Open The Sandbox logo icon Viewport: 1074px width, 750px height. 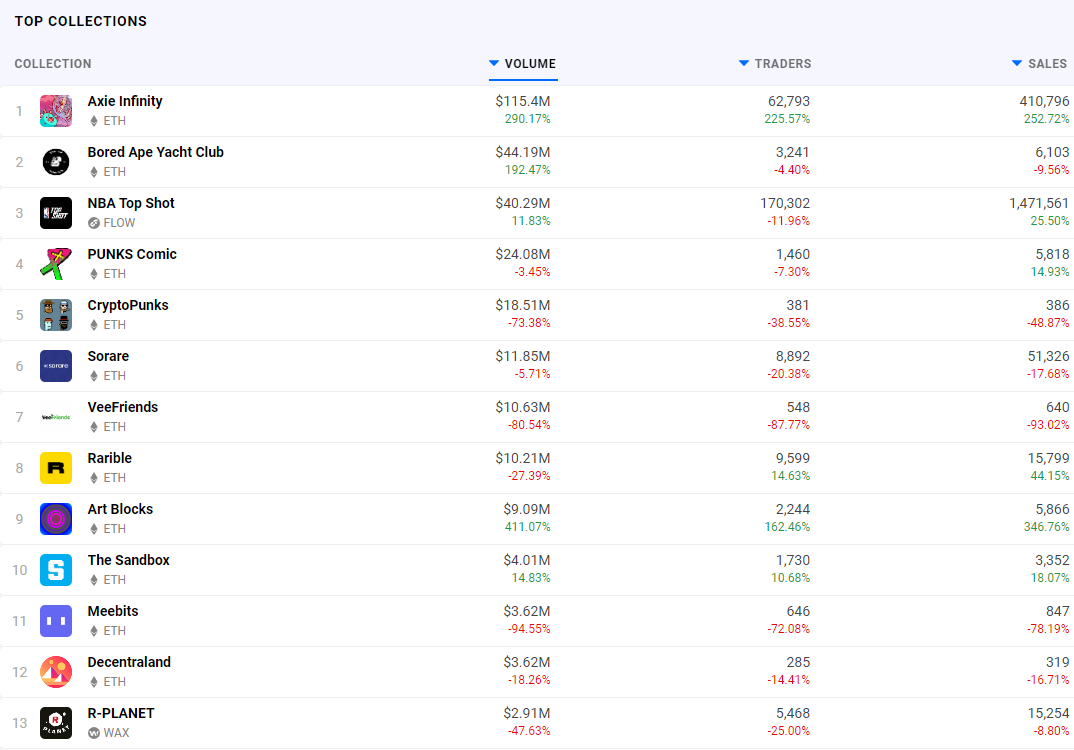coord(56,571)
